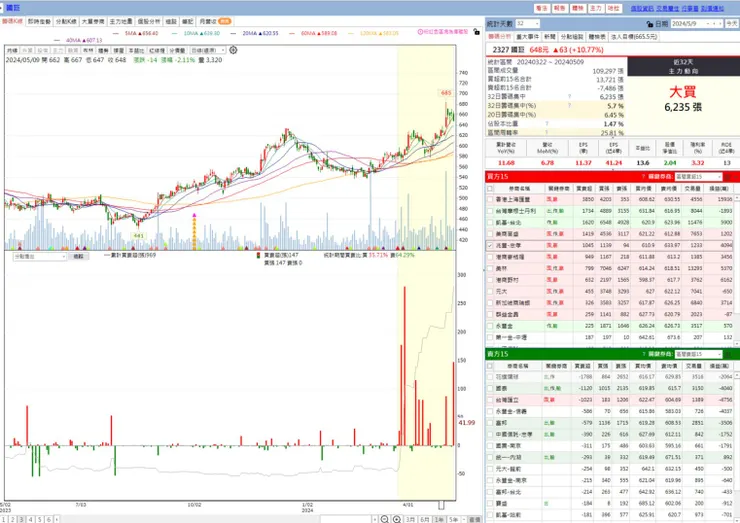This screenshot has height=523, width=740.
Task: Zoom out the chart with the minus magnifier
Action: [x=385, y=519]
